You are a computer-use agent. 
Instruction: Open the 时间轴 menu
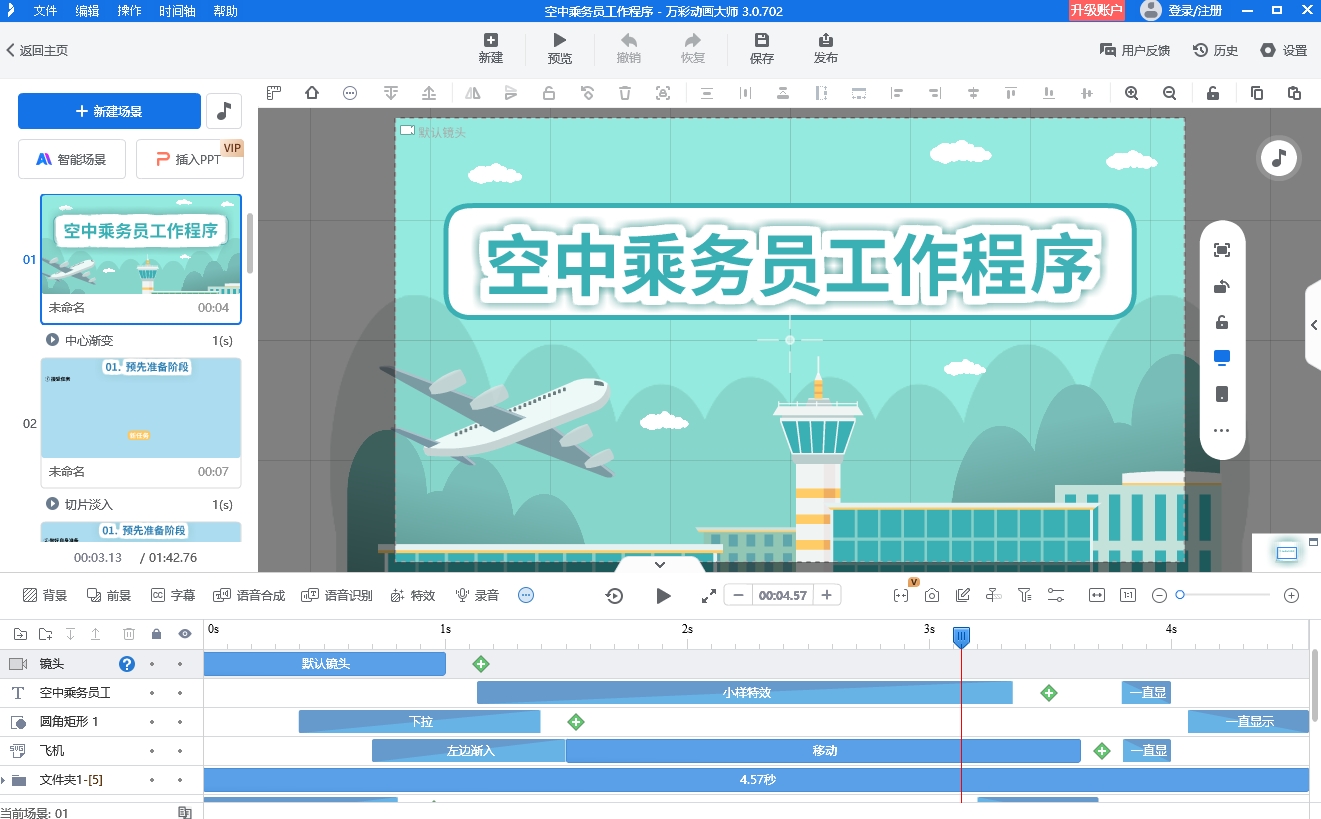(176, 11)
